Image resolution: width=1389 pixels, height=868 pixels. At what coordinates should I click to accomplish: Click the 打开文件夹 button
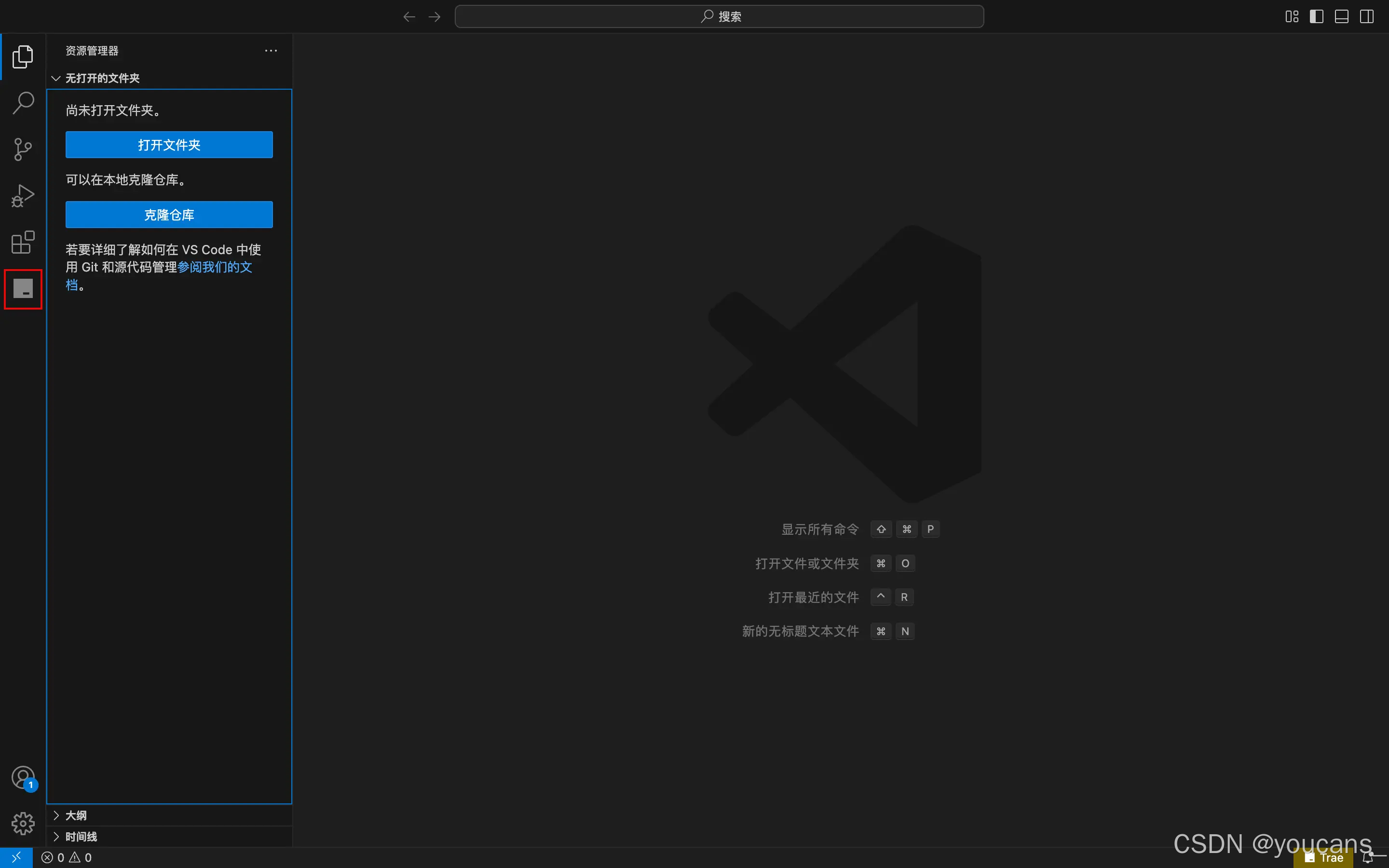tap(169, 145)
